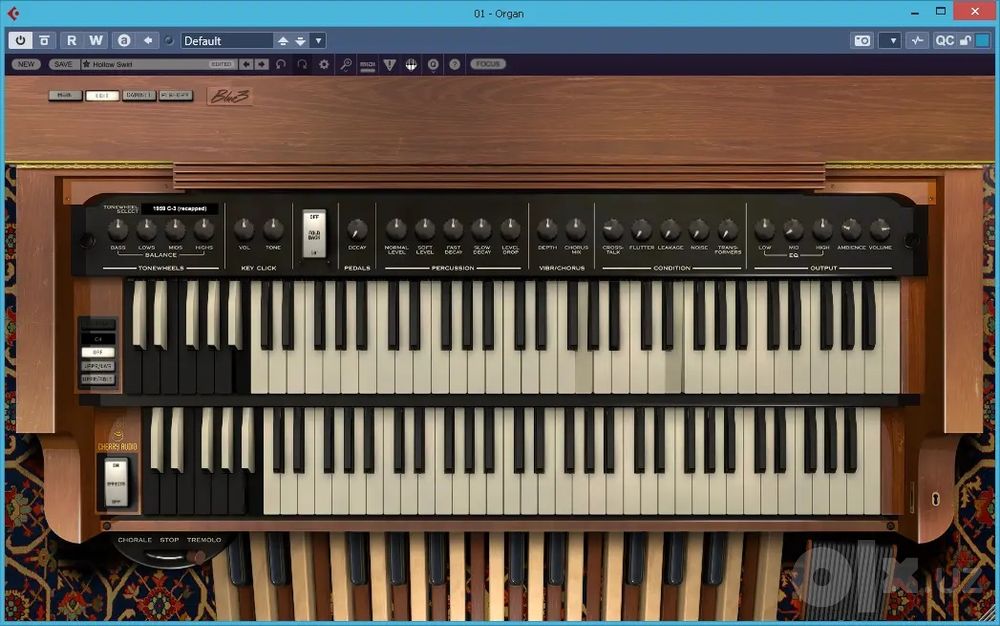Open the Default preset name field
The width and height of the screenshot is (1000, 626).
(227, 41)
